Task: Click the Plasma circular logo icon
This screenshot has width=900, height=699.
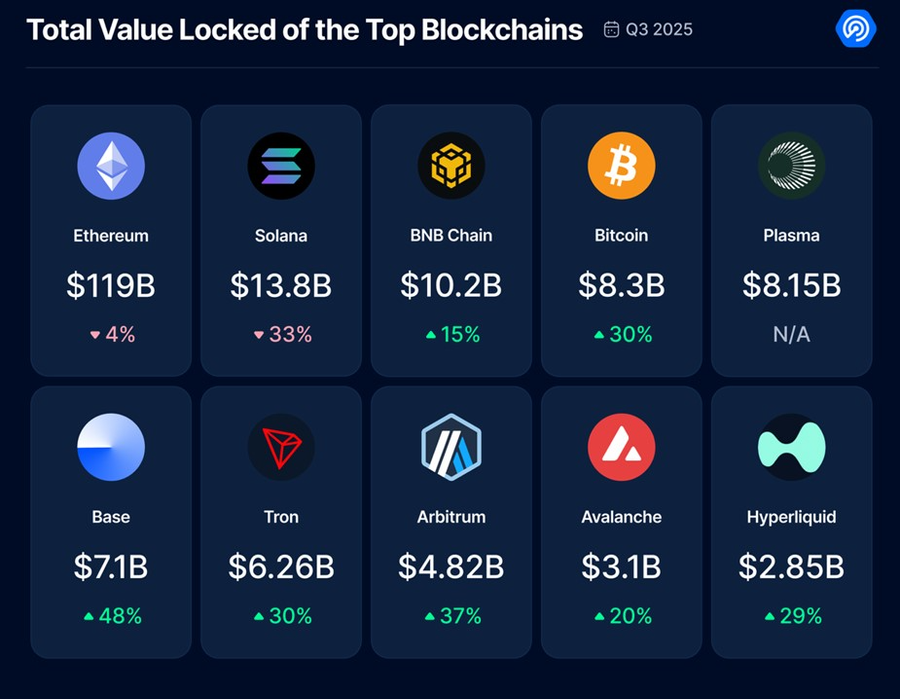Action: pyautogui.click(x=791, y=166)
